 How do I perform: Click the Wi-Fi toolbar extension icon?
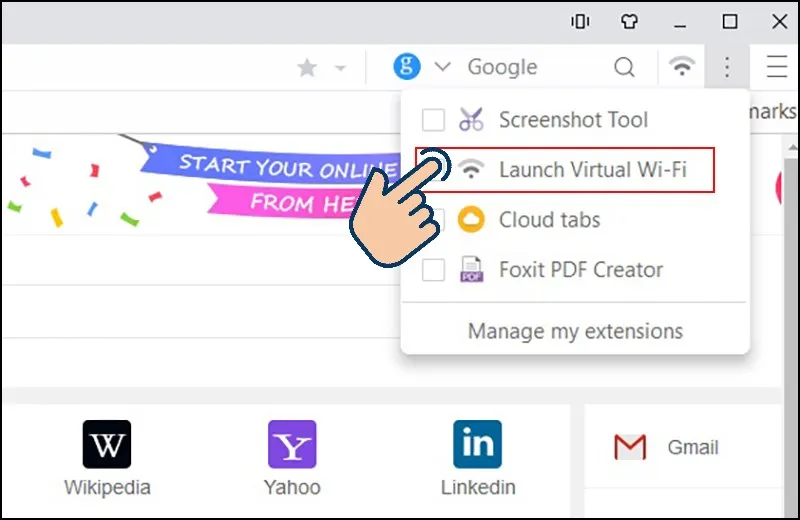[682, 66]
